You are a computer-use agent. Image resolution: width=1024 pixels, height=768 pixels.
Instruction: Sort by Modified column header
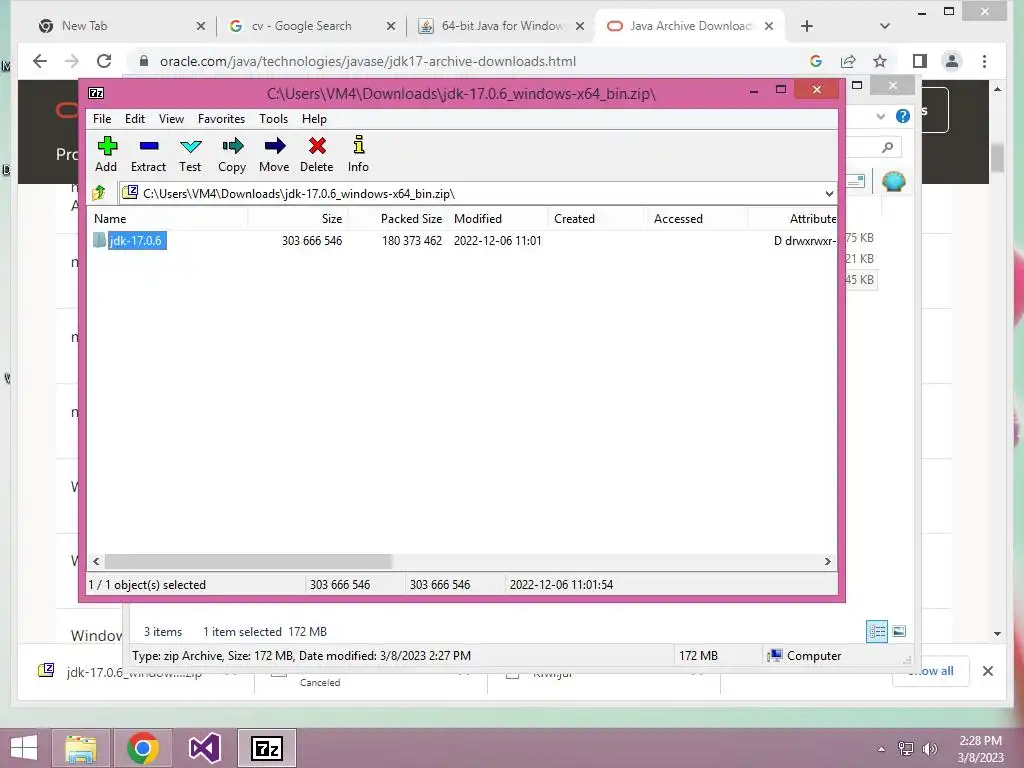pos(498,219)
